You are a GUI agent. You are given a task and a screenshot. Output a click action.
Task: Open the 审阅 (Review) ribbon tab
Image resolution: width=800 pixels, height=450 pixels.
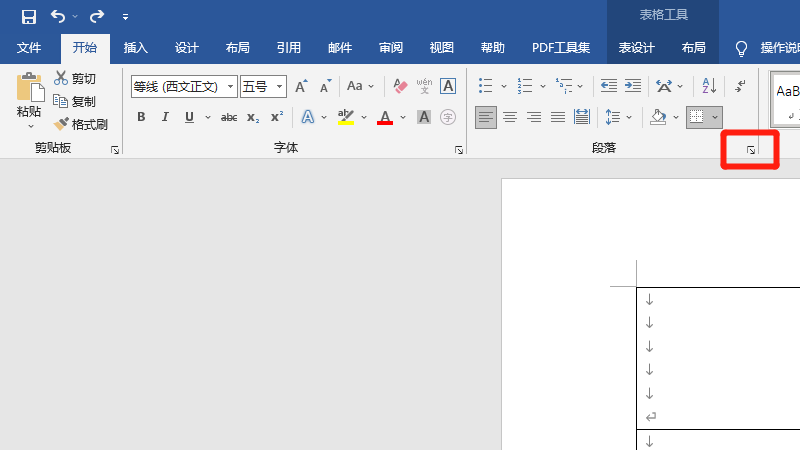click(391, 47)
